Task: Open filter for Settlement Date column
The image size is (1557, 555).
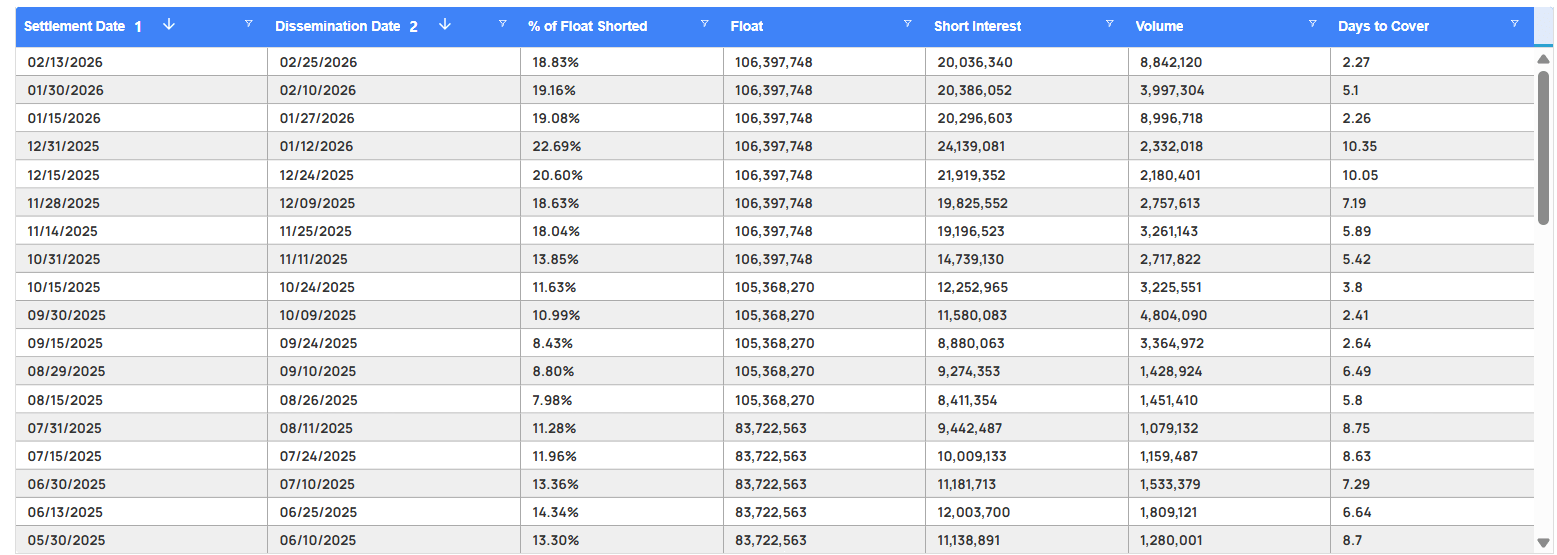Action: [x=249, y=24]
